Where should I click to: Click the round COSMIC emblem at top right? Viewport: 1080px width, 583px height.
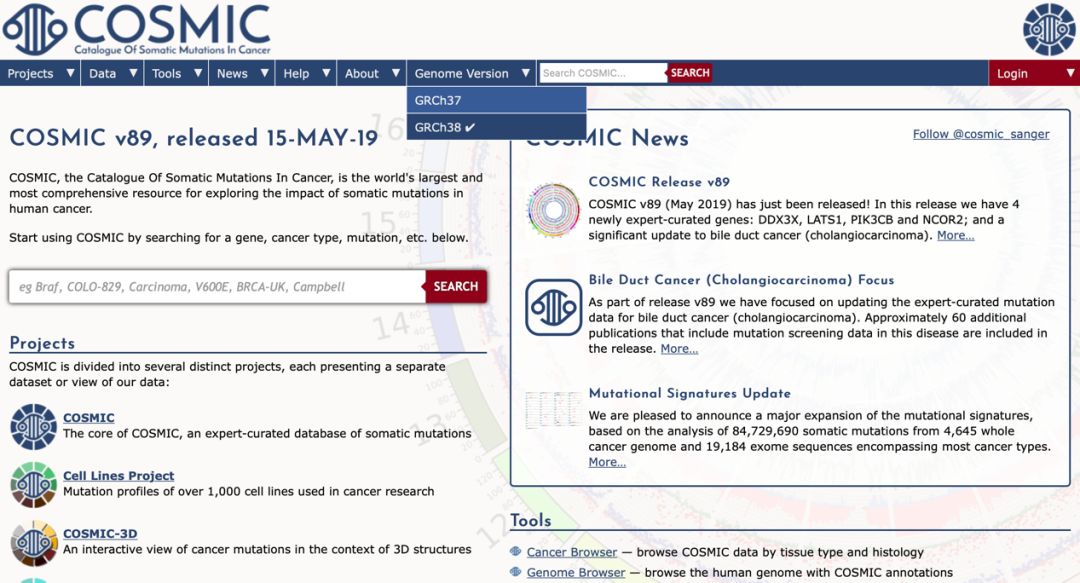tap(1049, 30)
